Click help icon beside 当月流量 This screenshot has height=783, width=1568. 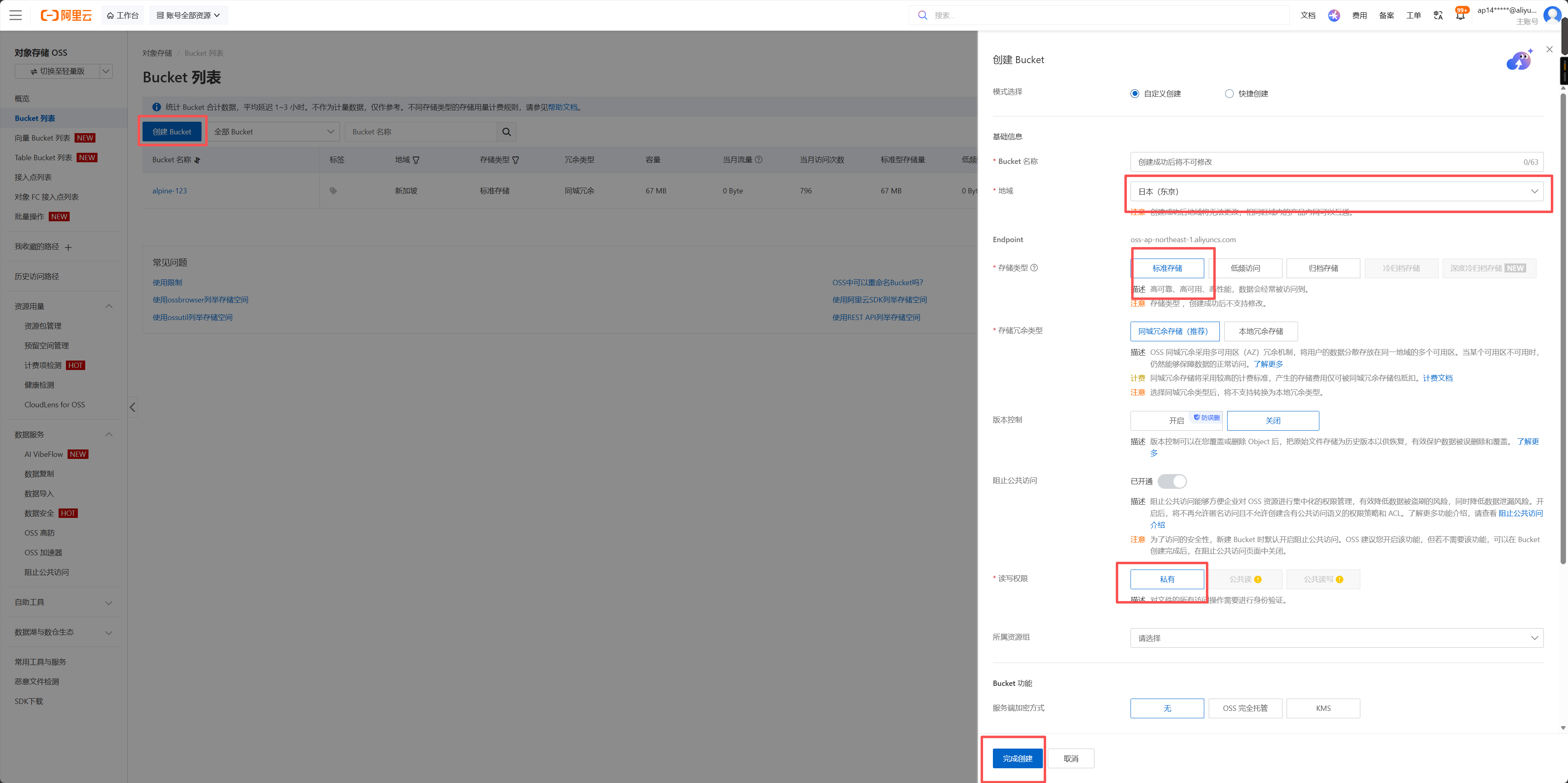click(x=759, y=159)
